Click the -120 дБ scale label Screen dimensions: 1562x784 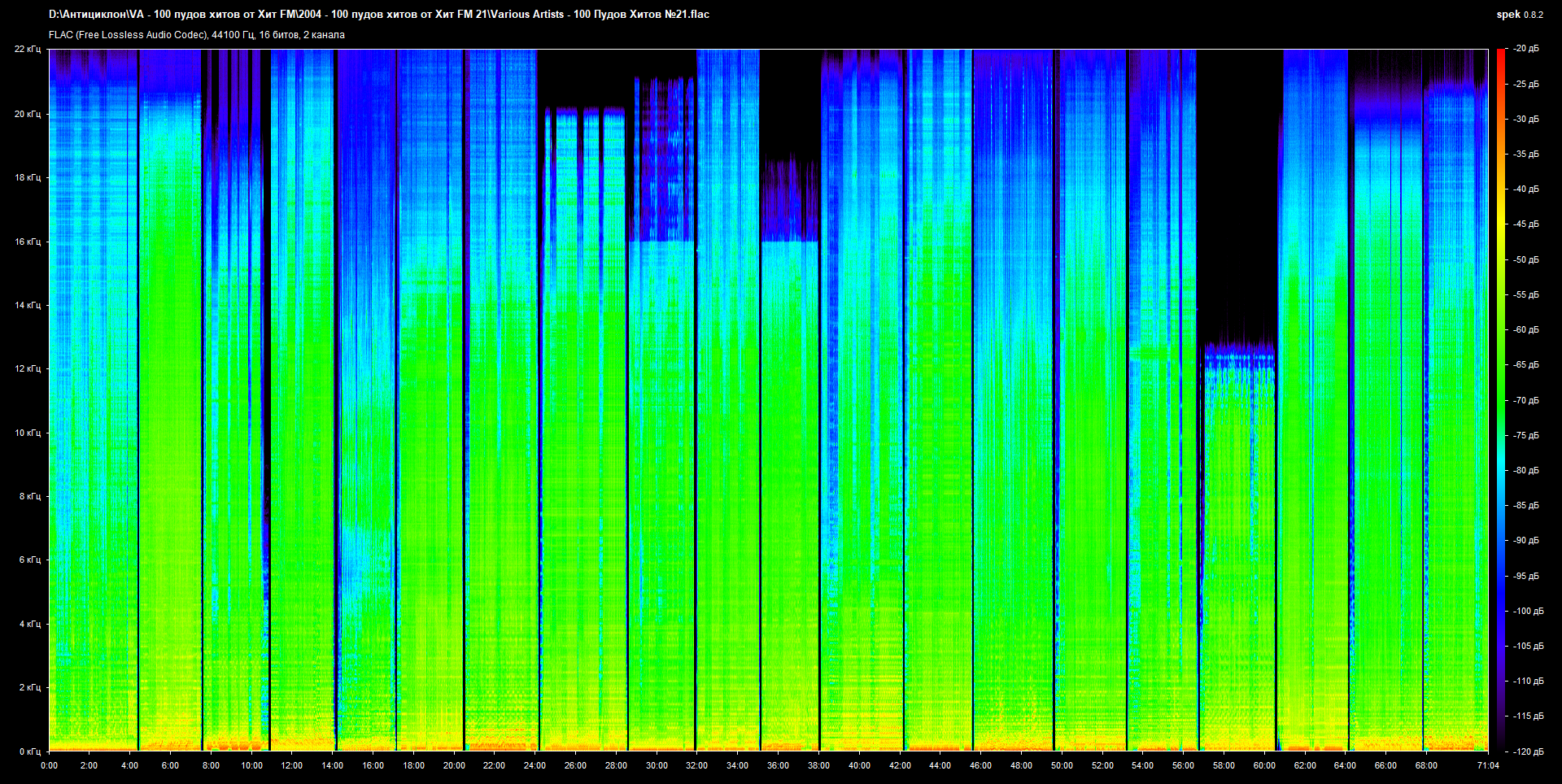pyautogui.click(x=1528, y=751)
